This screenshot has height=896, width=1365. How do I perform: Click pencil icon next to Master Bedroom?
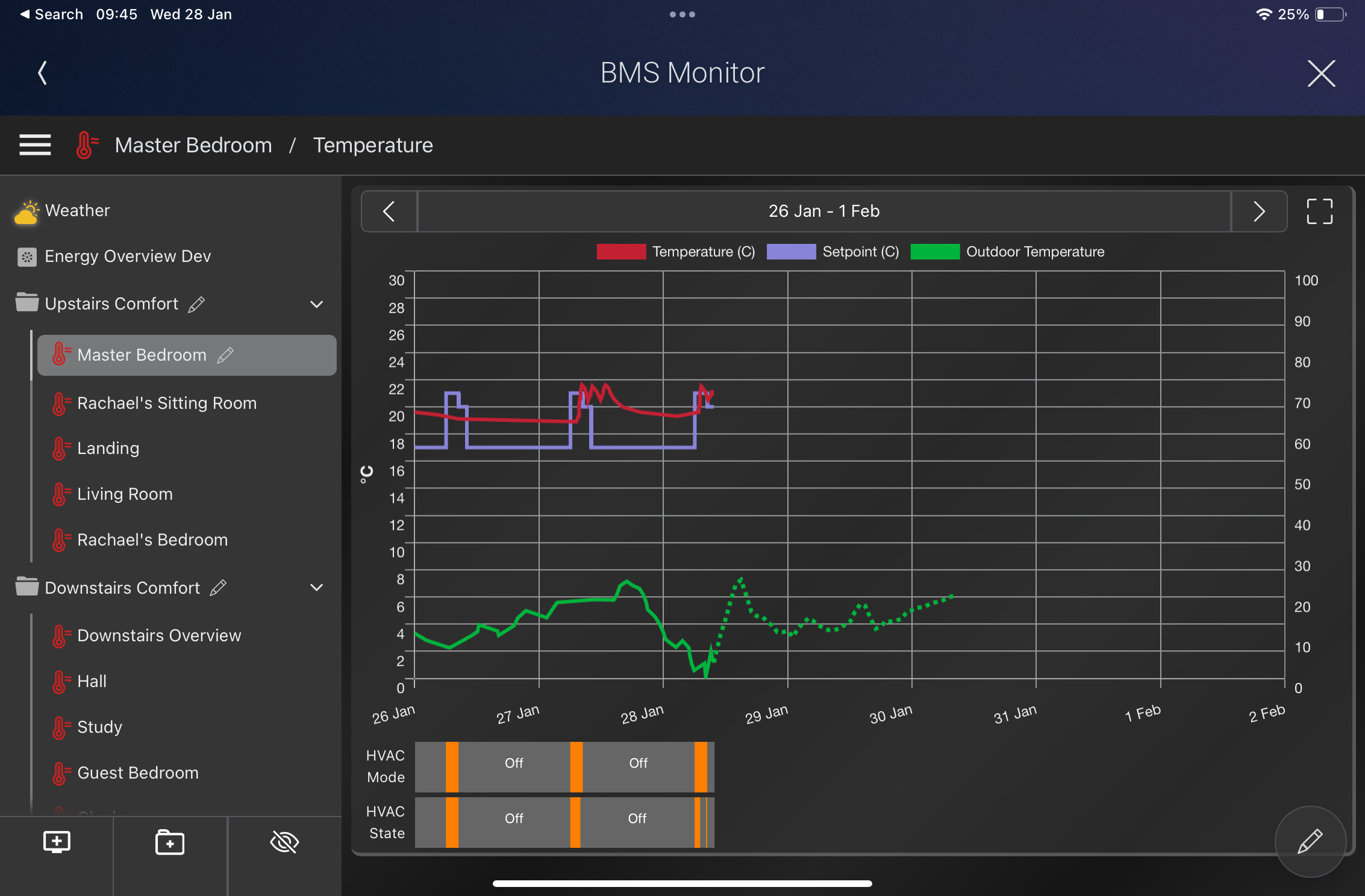click(x=225, y=355)
